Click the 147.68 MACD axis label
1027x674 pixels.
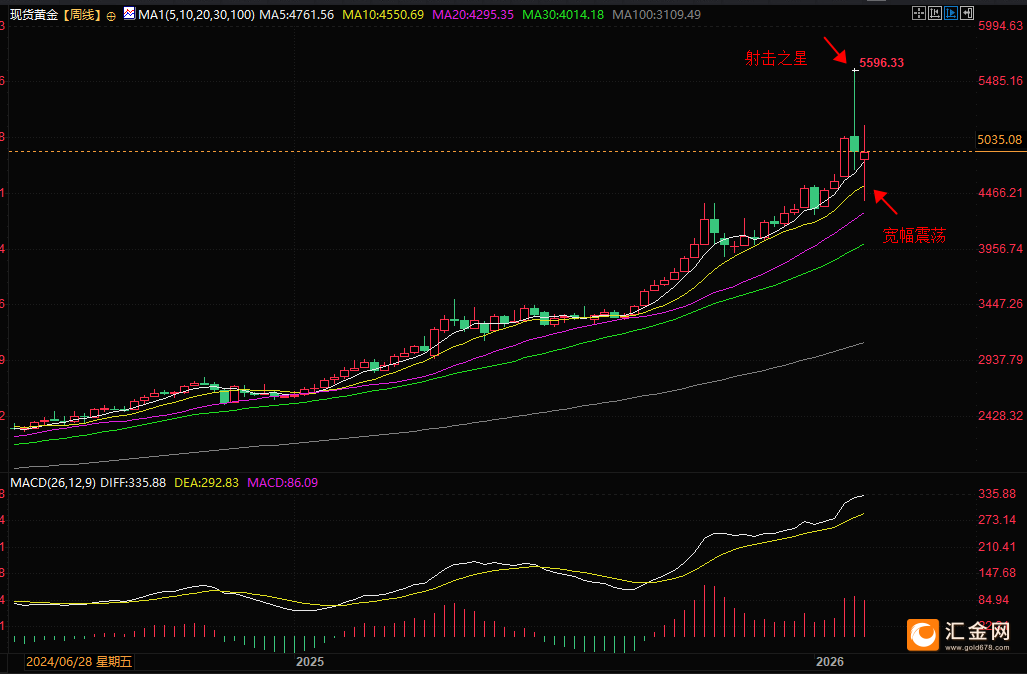pos(997,573)
